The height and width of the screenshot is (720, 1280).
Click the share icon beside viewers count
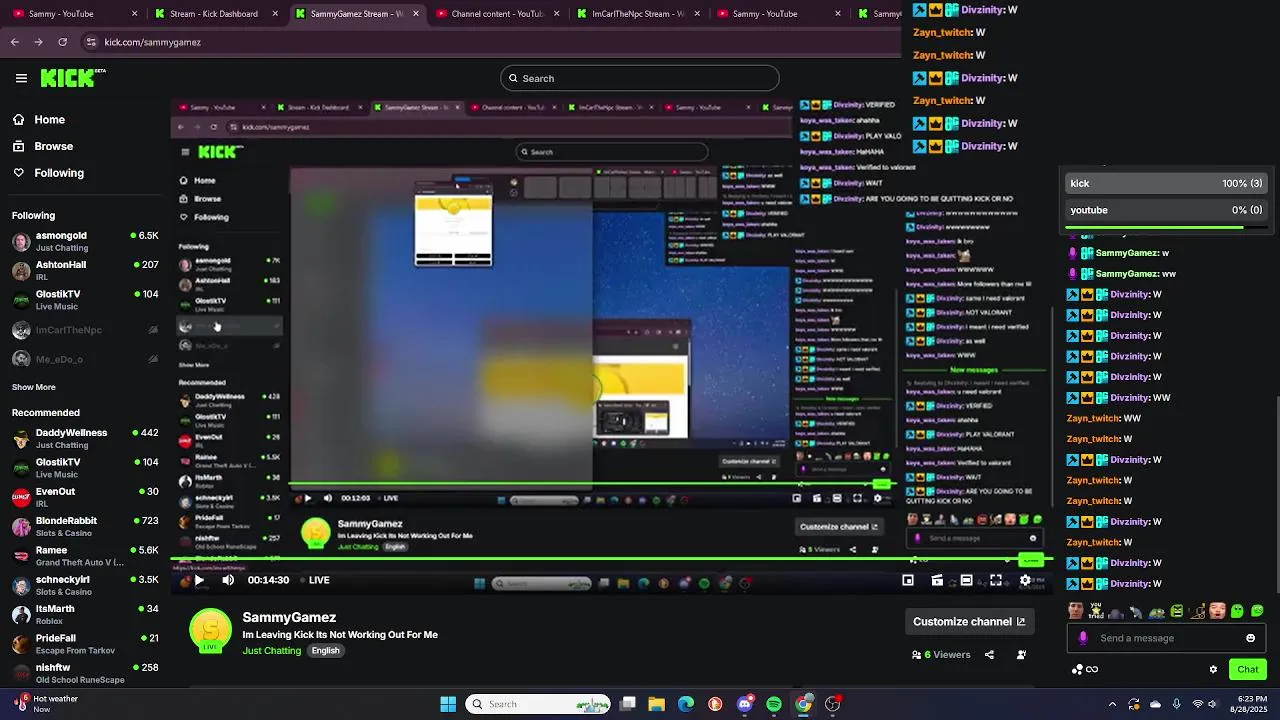click(x=989, y=655)
